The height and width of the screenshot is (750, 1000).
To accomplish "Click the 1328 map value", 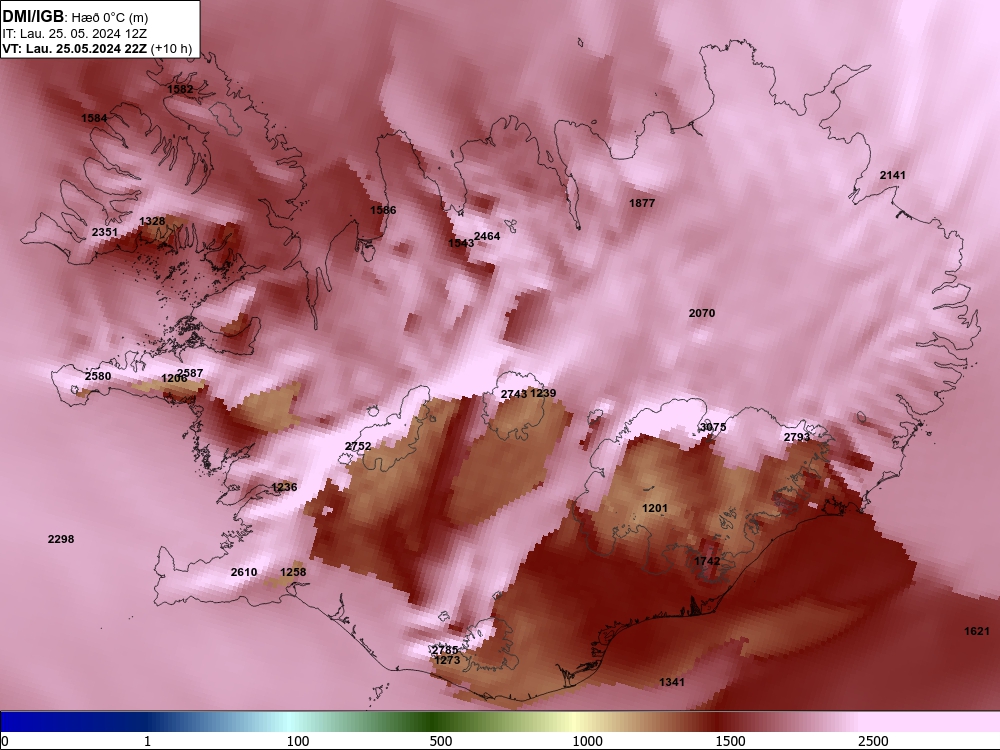I will [x=152, y=221].
